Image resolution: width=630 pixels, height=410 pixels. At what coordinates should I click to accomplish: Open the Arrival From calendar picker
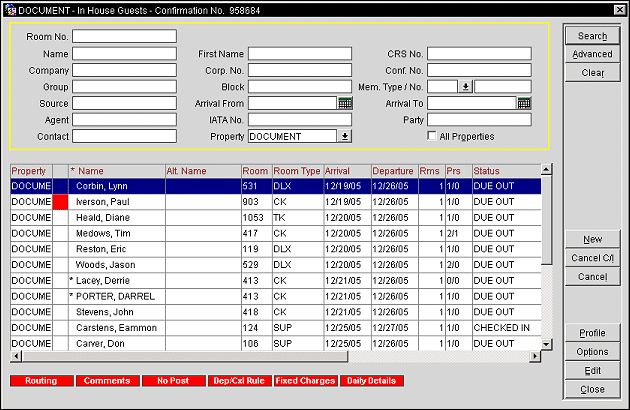(x=345, y=103)
